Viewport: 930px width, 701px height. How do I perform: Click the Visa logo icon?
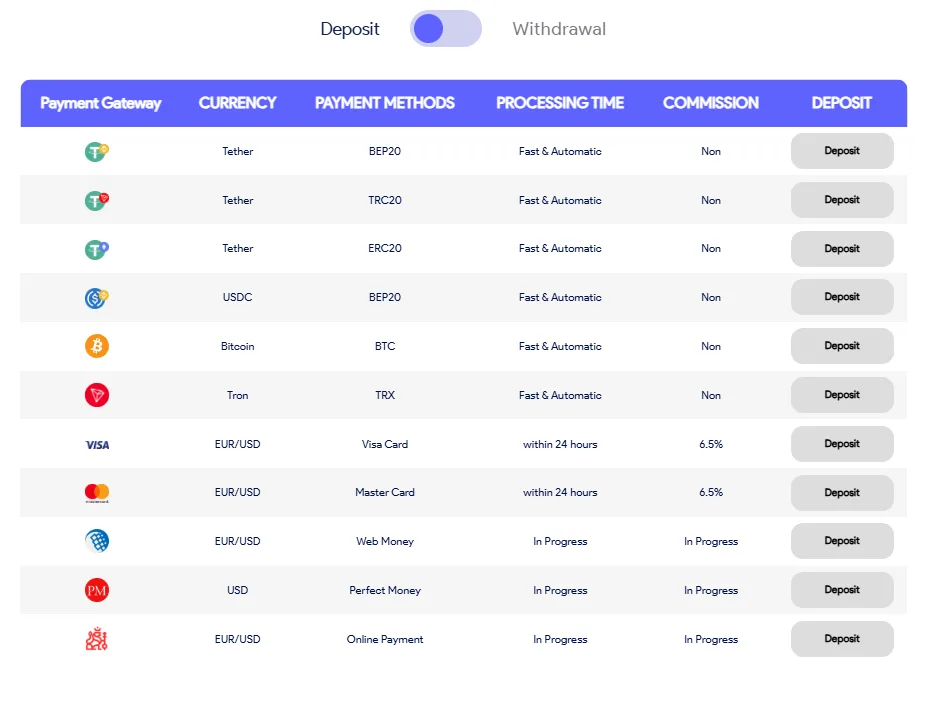tap(97, 444)
